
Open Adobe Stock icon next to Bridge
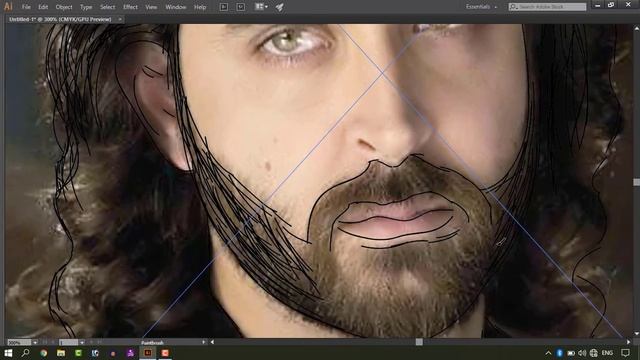click(241, 7)
